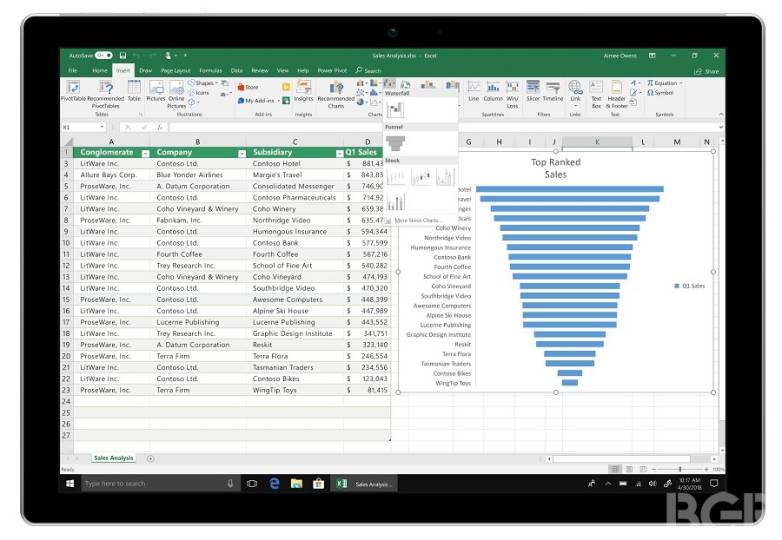Screen dimensions: 782x540
Task: Select cell containing Blue Yonder Airlines
Action: pos(198,175)
